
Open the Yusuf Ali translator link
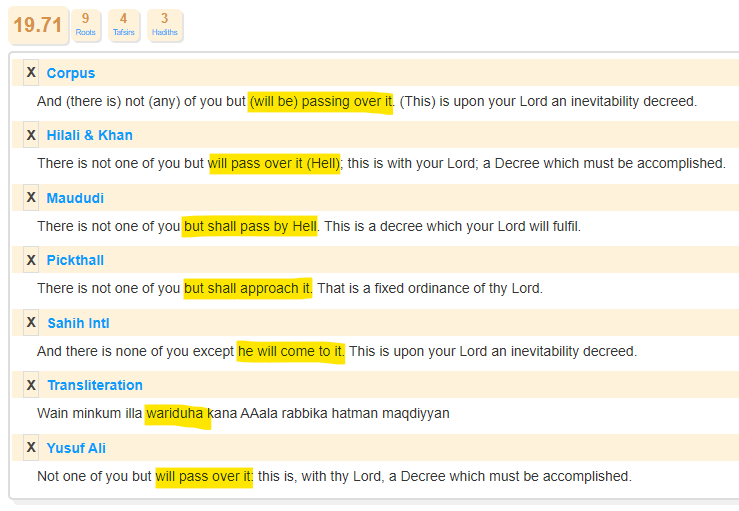point(76,448)
